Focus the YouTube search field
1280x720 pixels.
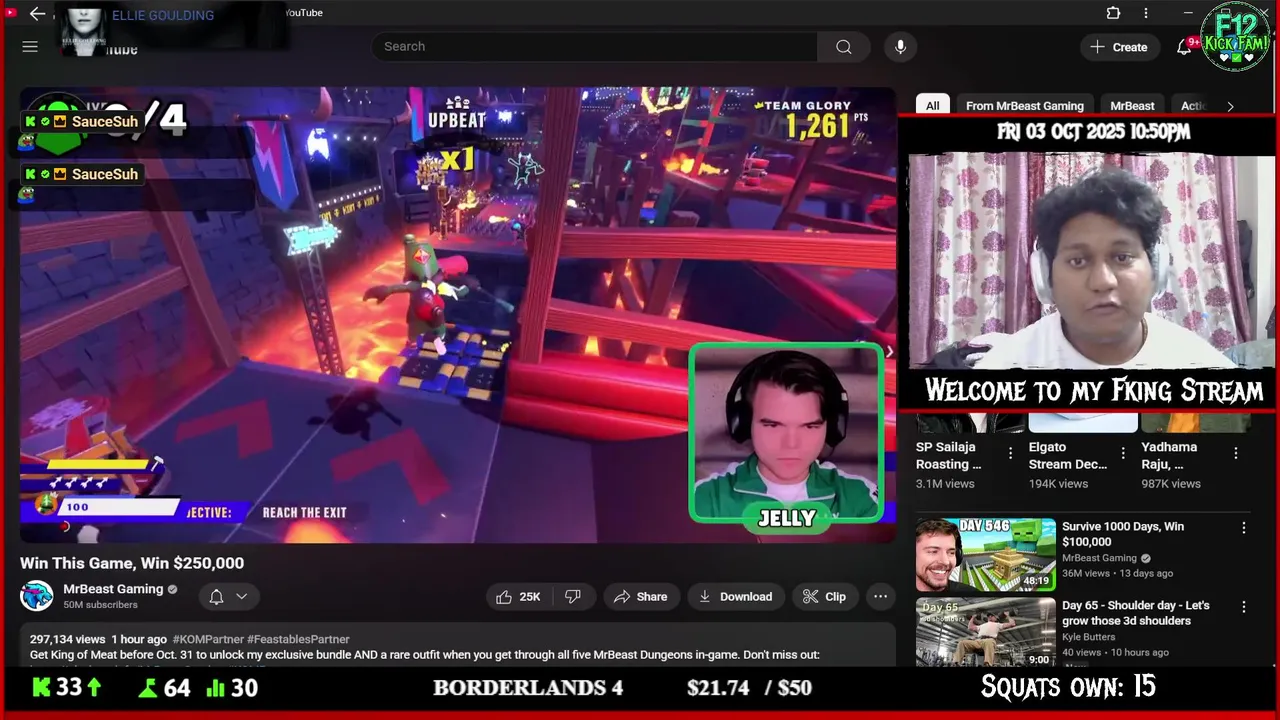coord(594,47)
